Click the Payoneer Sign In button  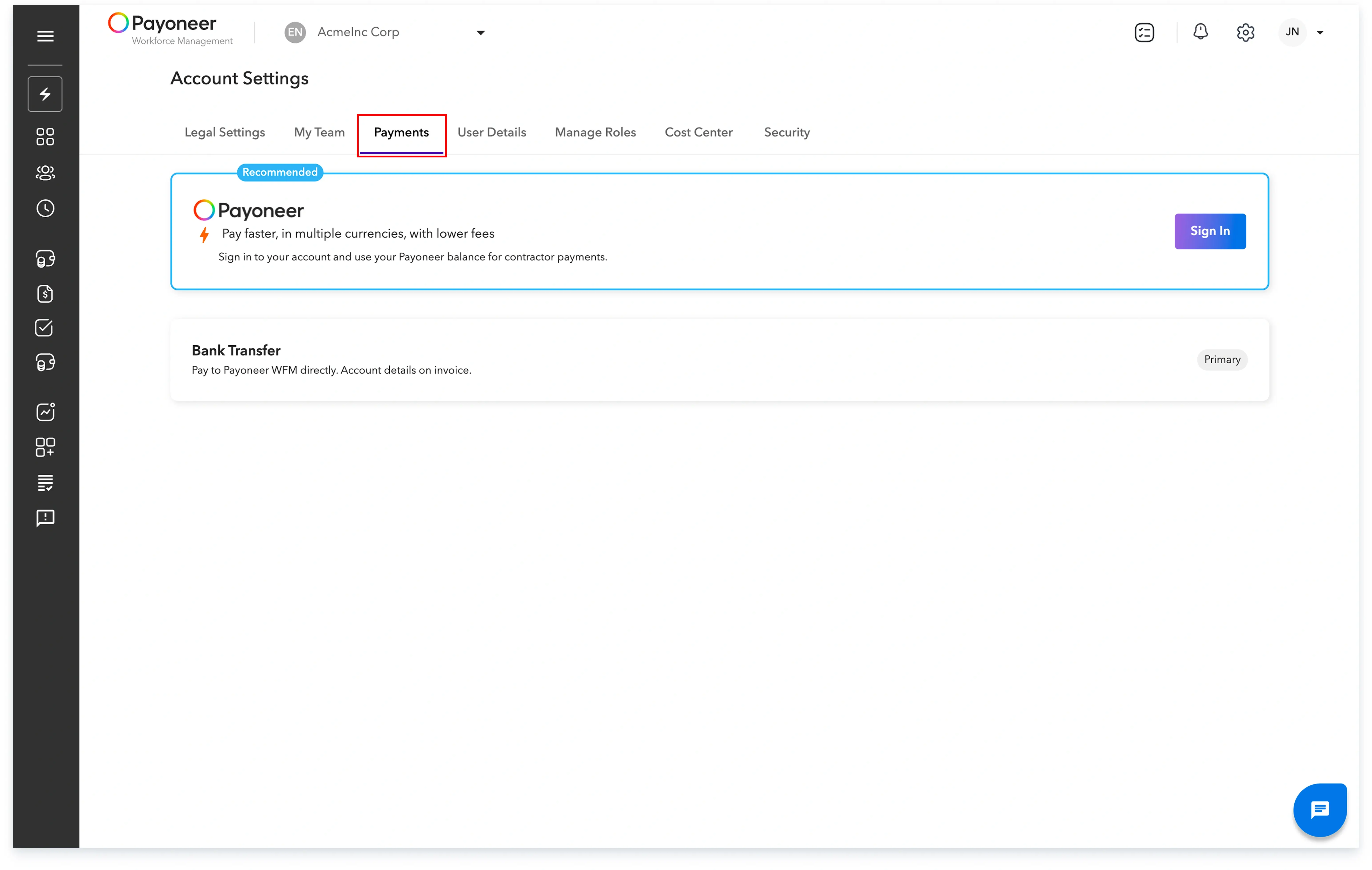pos(1210,231)
